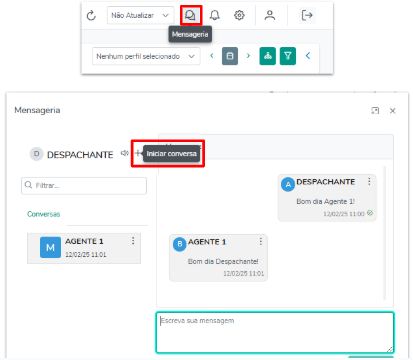The height and width of the screenshot is (360, 413).
Task: Open the Mensageria chat icon
Action: click(x=191, y=15)
